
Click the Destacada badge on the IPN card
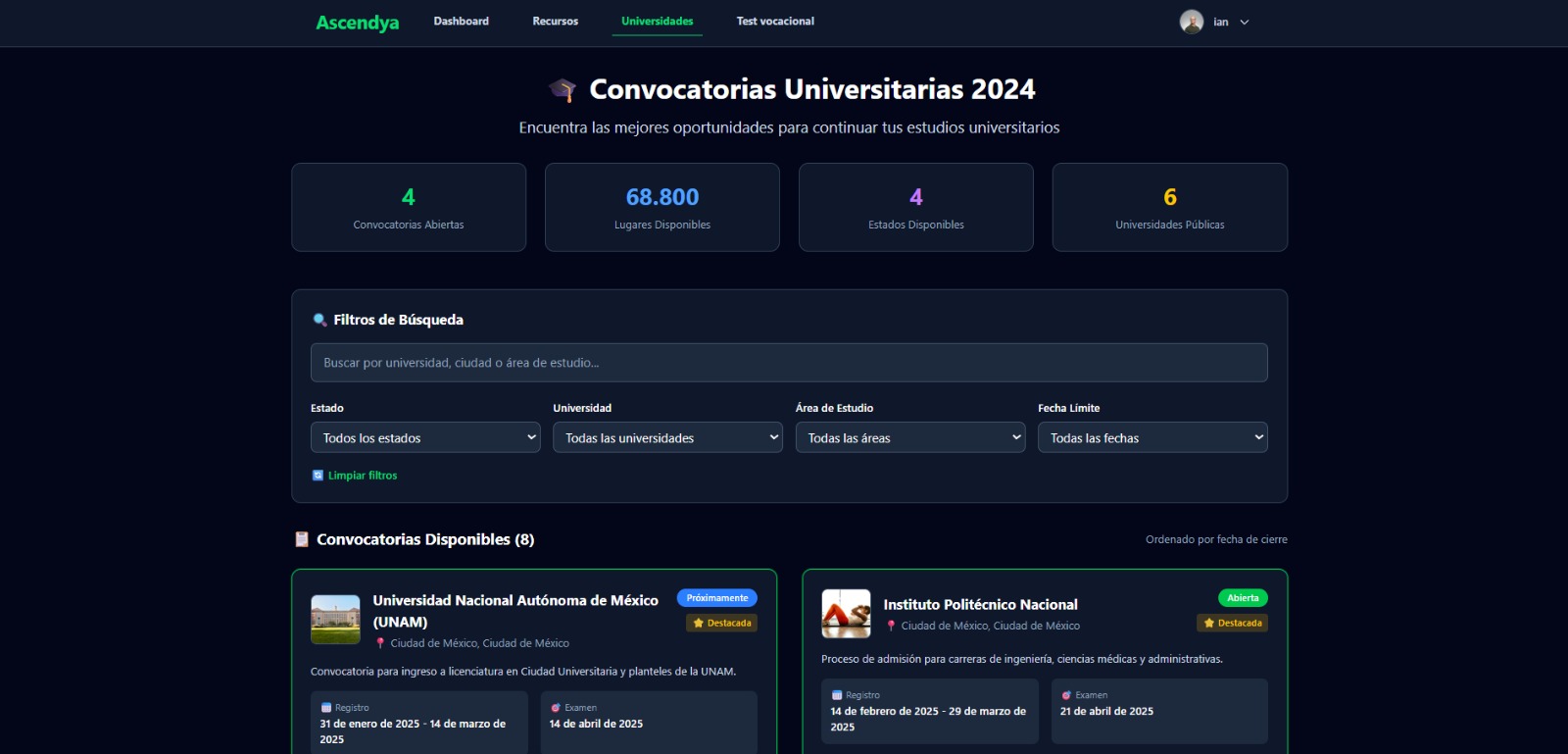(x=1233, y=623)
